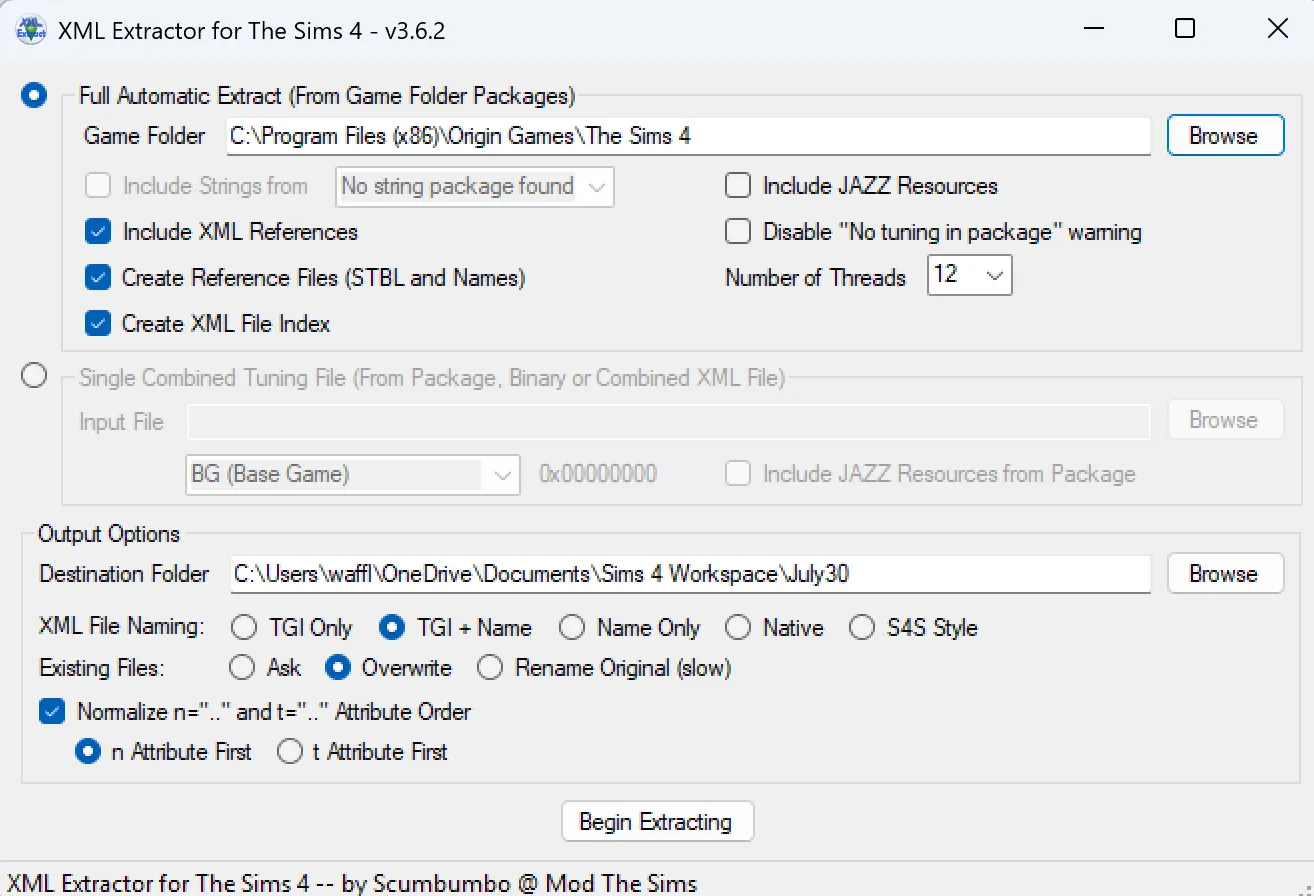
Task: Choose Rename Original for existing files
Action: click(x=489, y=668)
